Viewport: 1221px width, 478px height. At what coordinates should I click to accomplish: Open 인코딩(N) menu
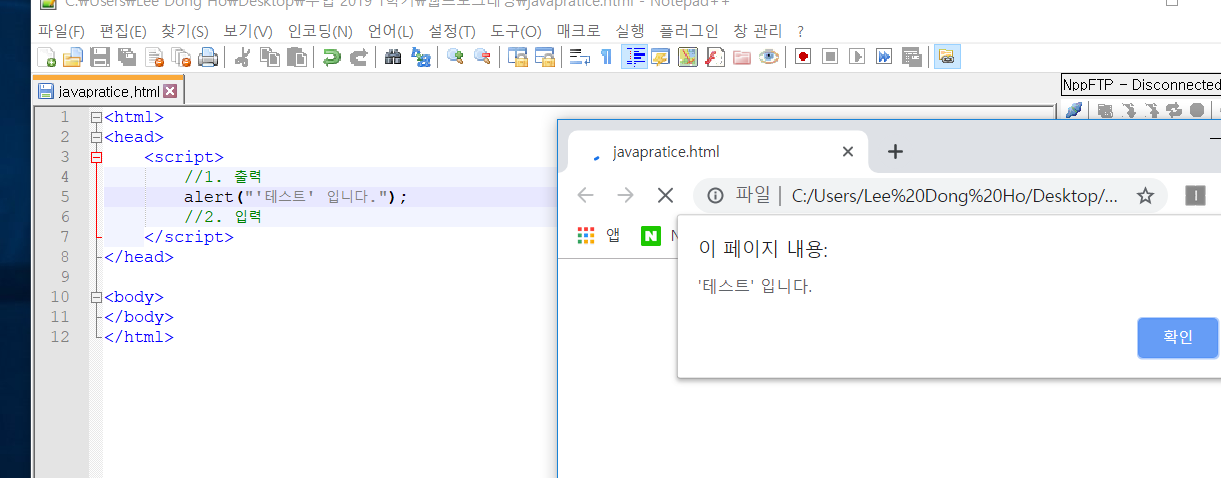320,31
